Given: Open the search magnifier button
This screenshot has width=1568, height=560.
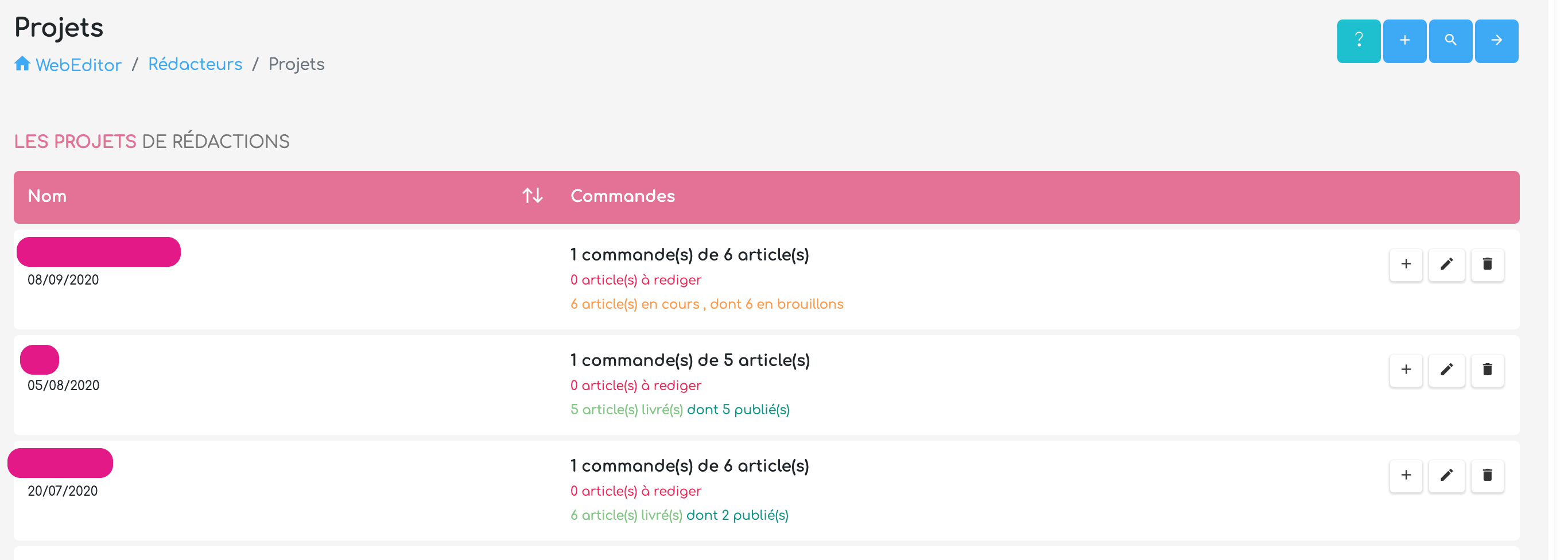Looking at the screenshot, I should [x=1450, y=41].
